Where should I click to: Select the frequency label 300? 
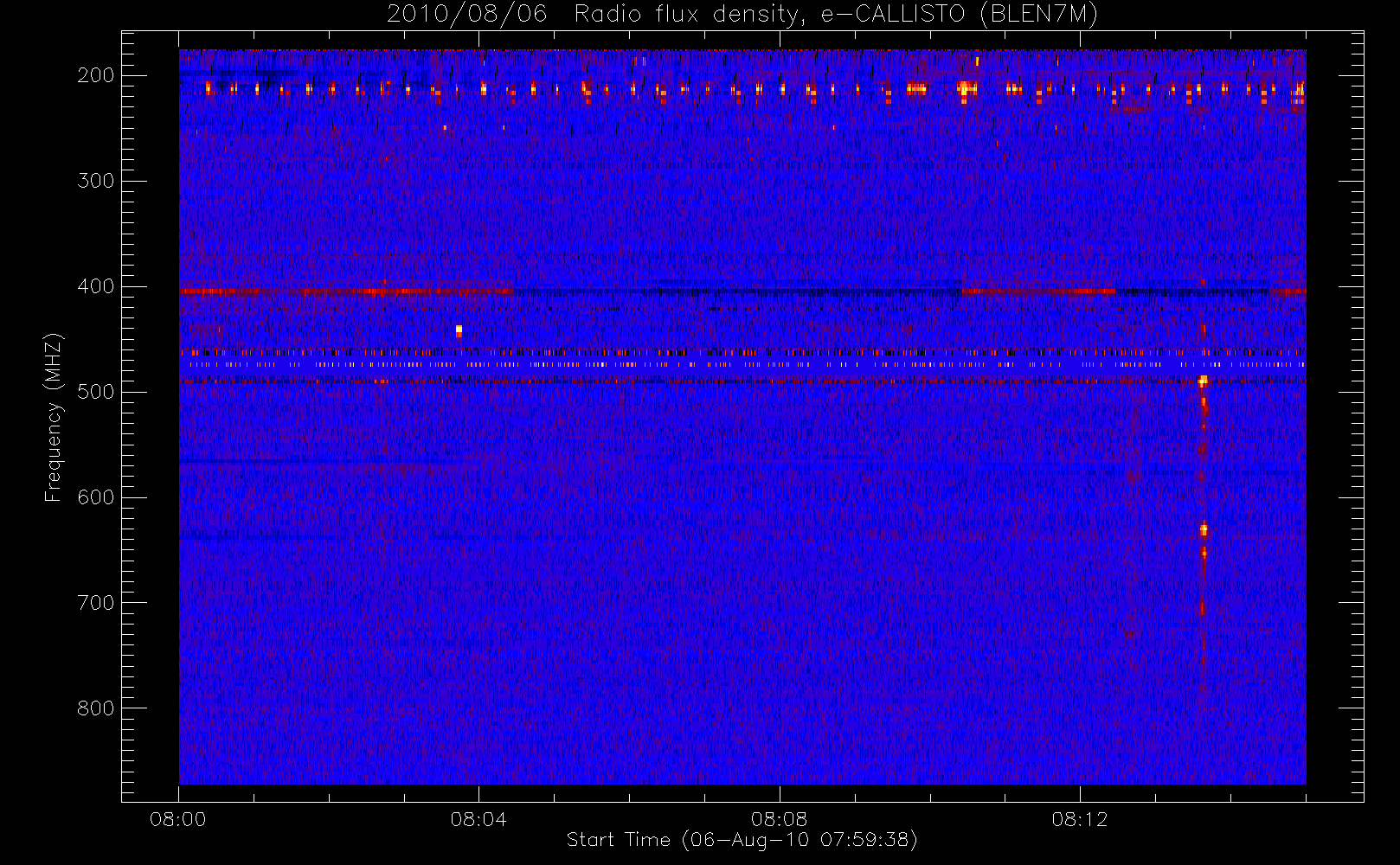(x=95, y=181)
